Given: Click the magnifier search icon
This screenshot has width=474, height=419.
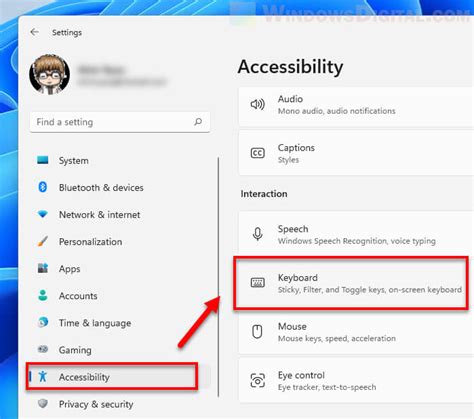Looking at the screenshot, I should coord(198,122).
